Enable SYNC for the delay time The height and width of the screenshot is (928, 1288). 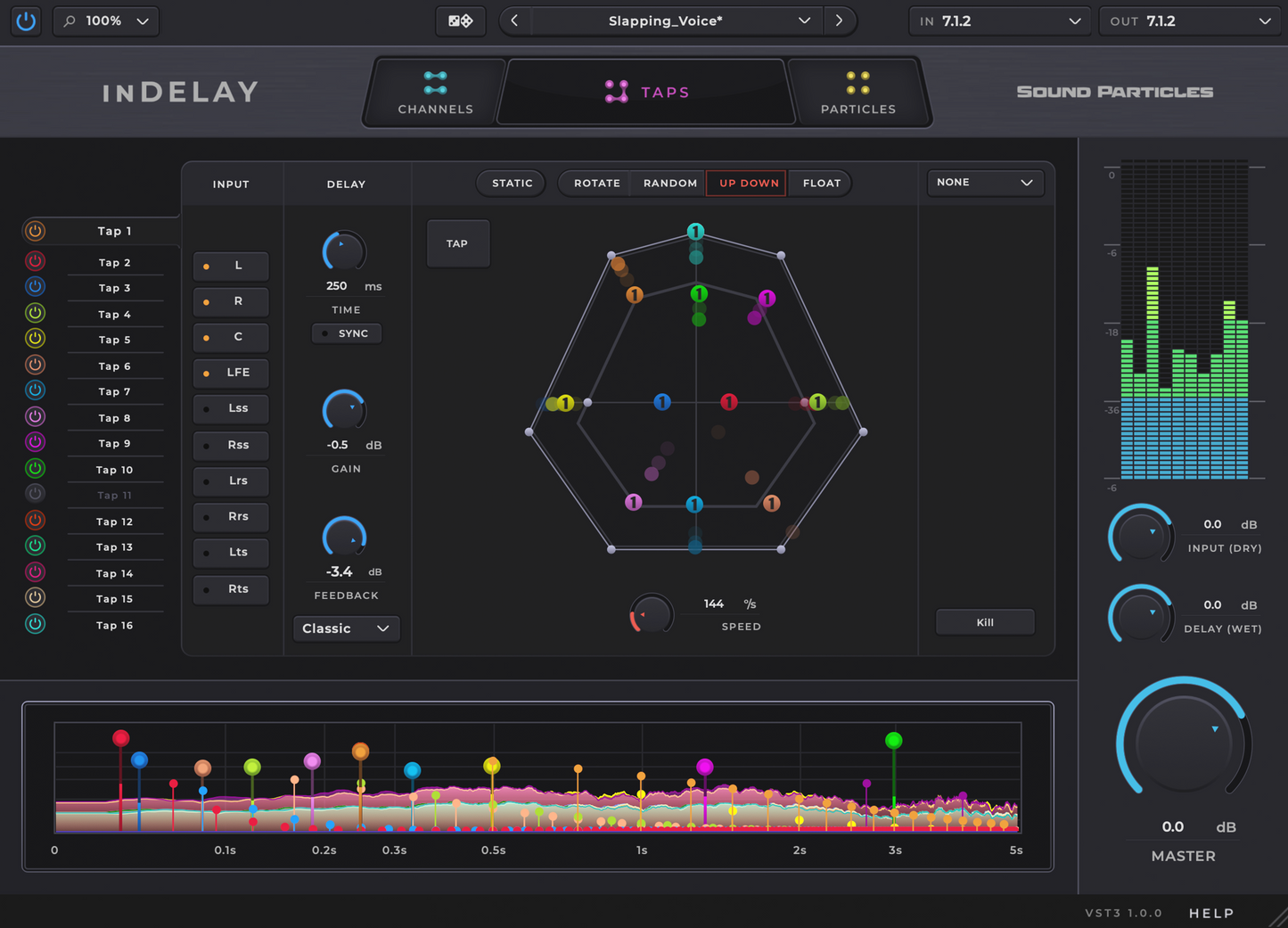click(346, 333)
